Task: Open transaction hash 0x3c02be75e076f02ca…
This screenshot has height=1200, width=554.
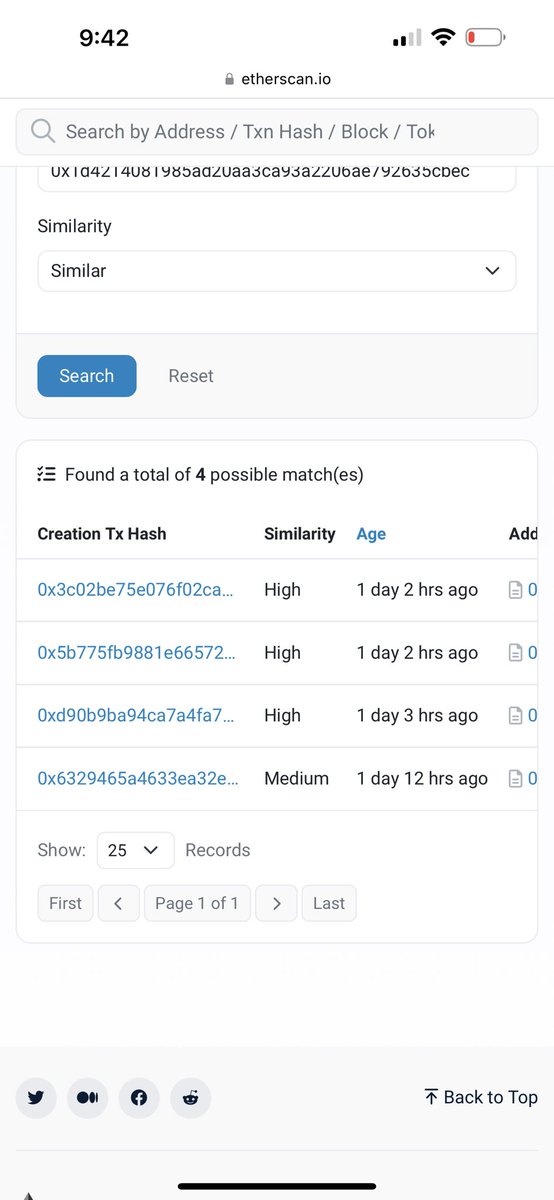Action: coord(136,590)
